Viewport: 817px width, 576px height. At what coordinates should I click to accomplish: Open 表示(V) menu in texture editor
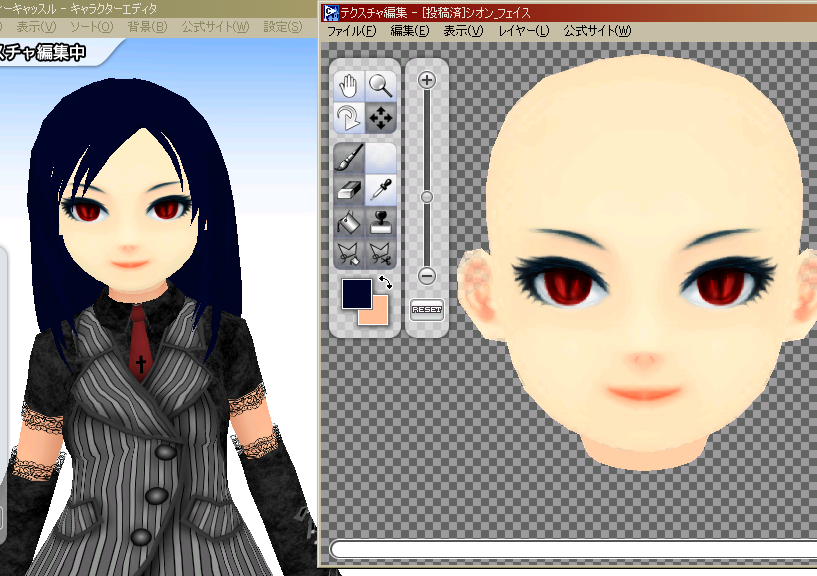(463, 31)
